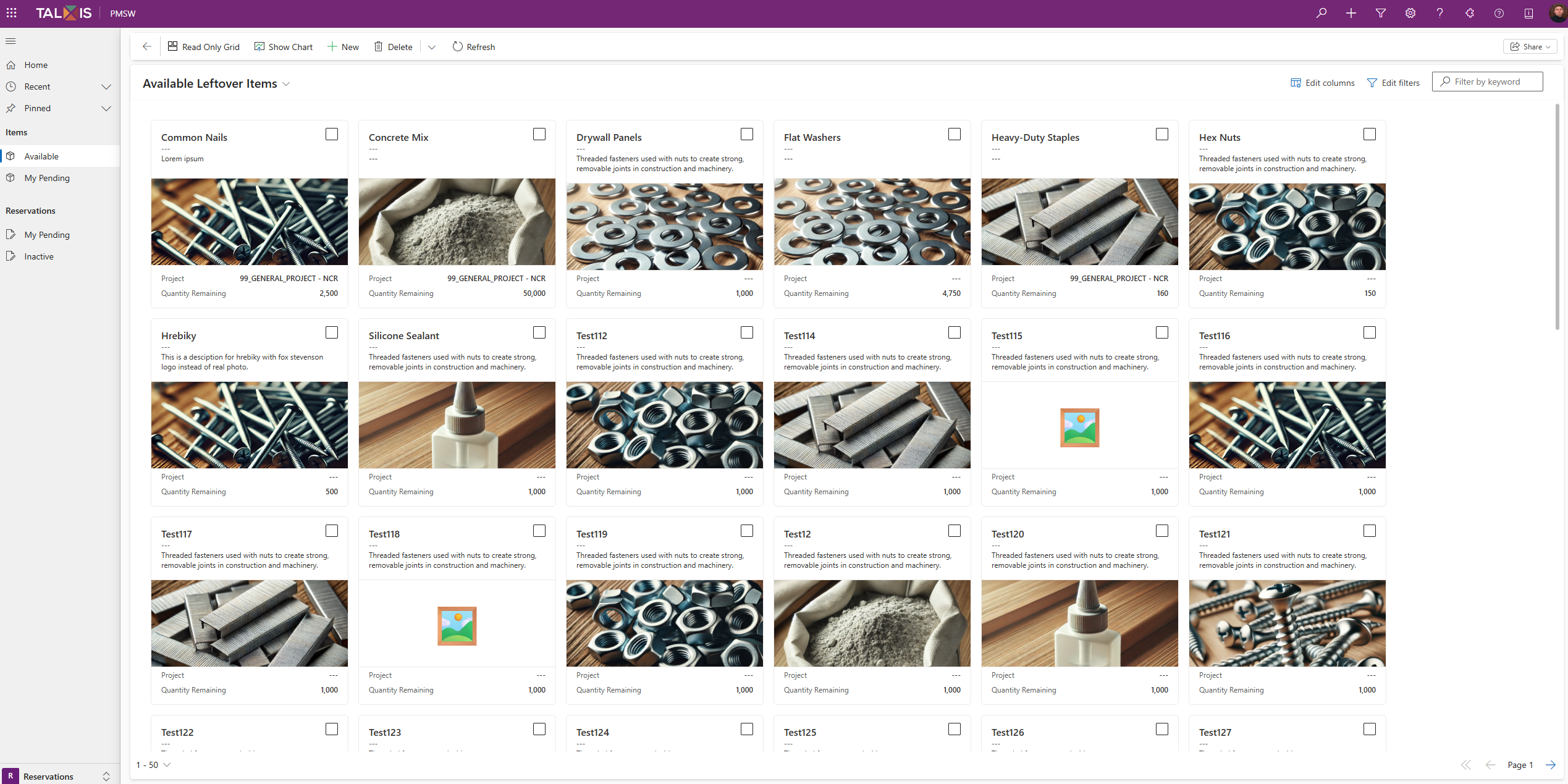The height and width of the screenshot is (784, 1568).
Task: Click the PMSW app name
Action: click(x=123, y=14)
